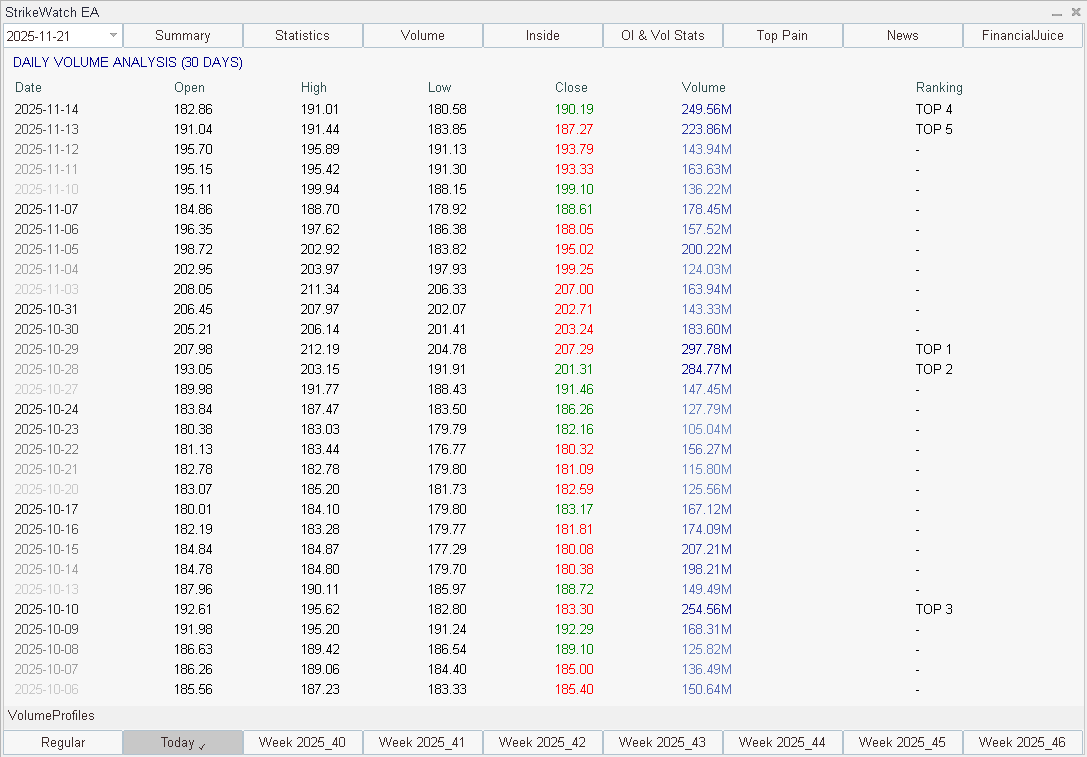The image size is (1087, 757).
Task: Switch to the Top Pain tab
Action: click(782, 35)
